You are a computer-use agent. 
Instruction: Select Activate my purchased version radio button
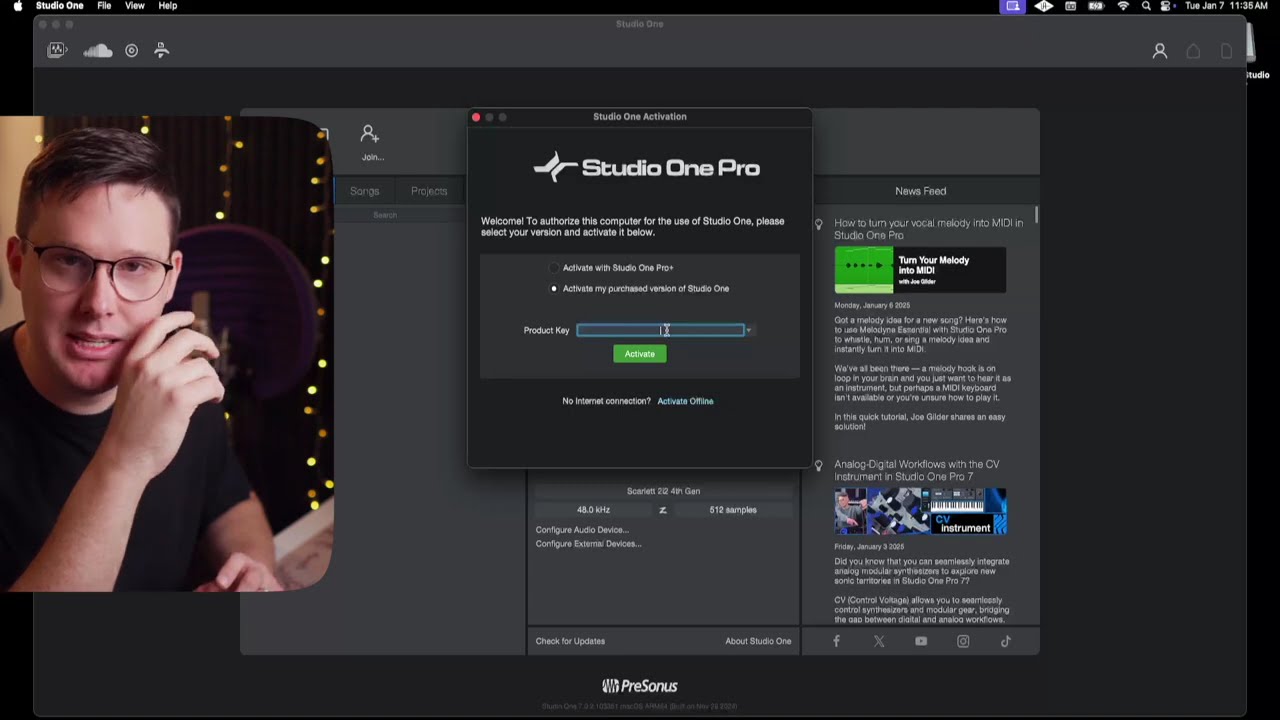555,289
